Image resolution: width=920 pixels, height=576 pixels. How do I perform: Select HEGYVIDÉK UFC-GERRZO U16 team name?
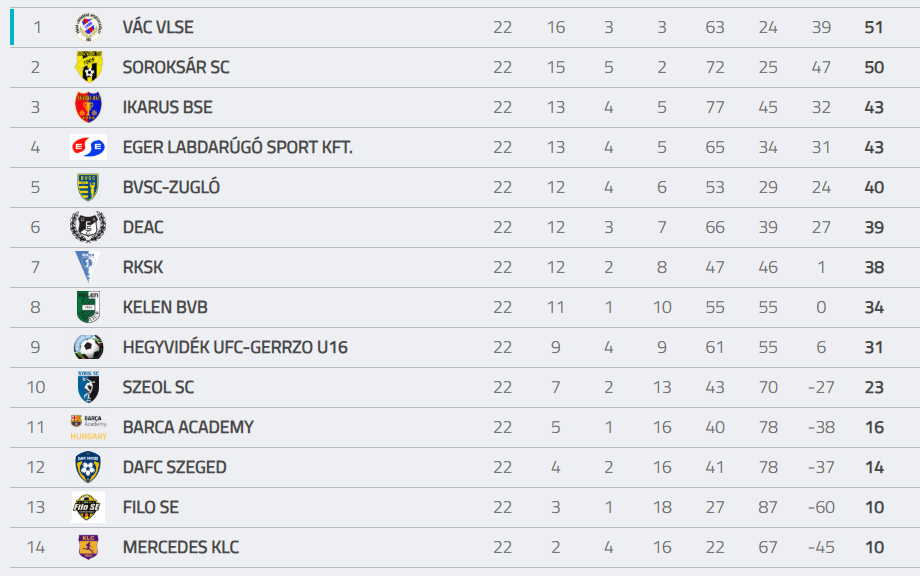click(235, 347)
